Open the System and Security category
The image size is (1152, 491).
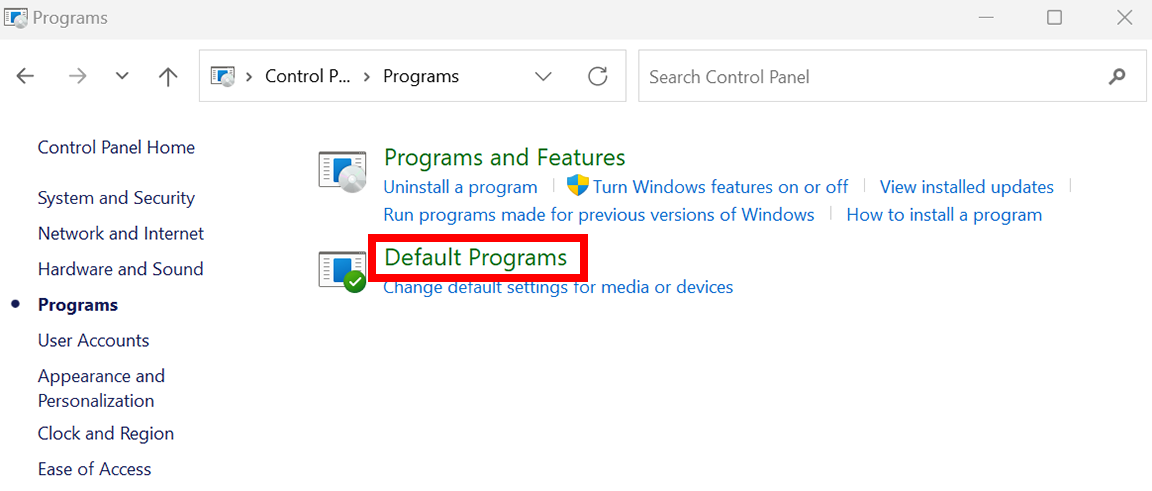[116, 198]
